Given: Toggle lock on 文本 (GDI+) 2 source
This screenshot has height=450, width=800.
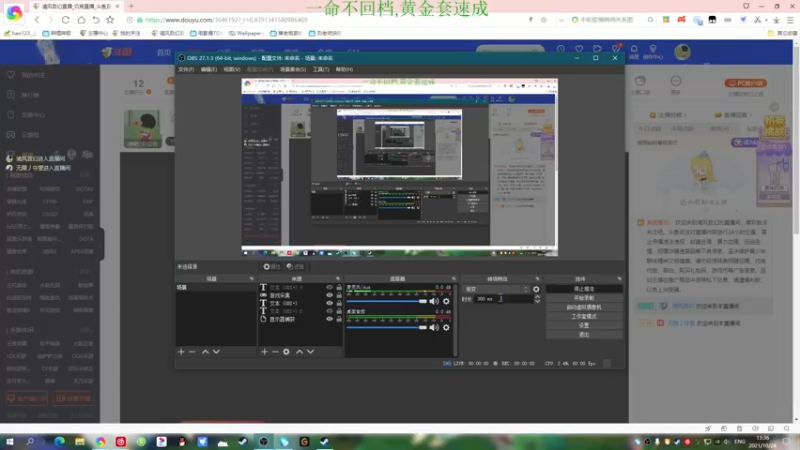Looking at the screenshot, I should click(x=339, y=311).
